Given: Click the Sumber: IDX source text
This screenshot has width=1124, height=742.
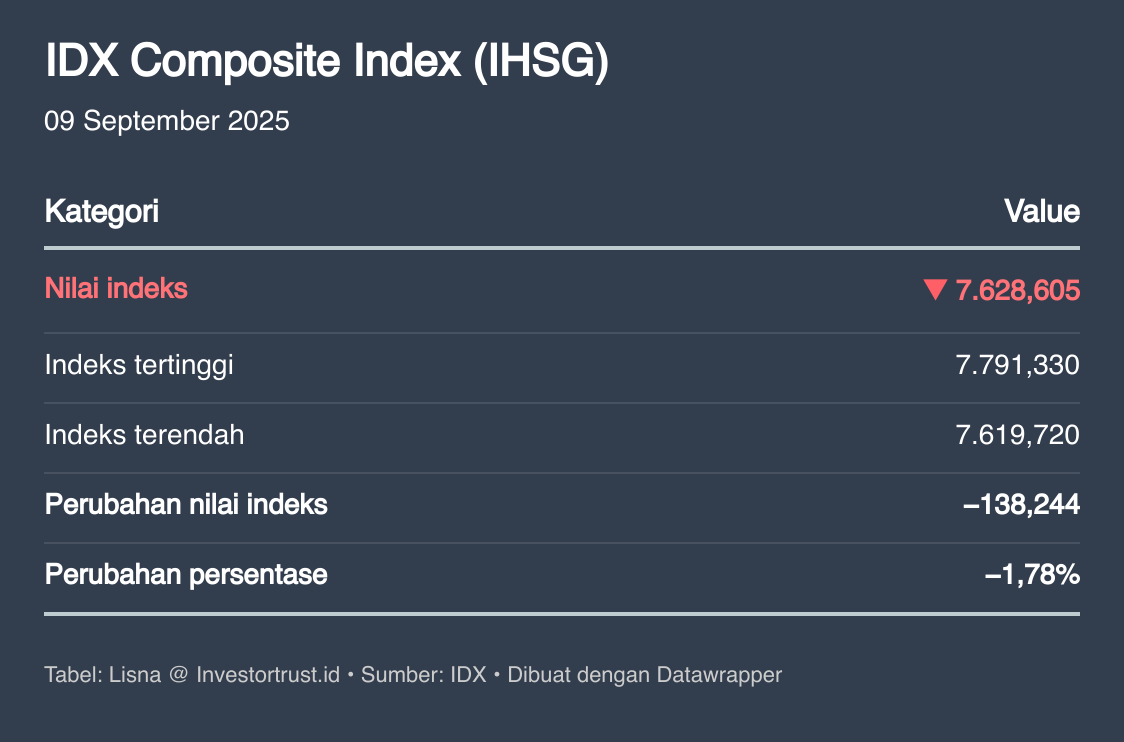Looking at the screenshot, I should coord(424,675).
